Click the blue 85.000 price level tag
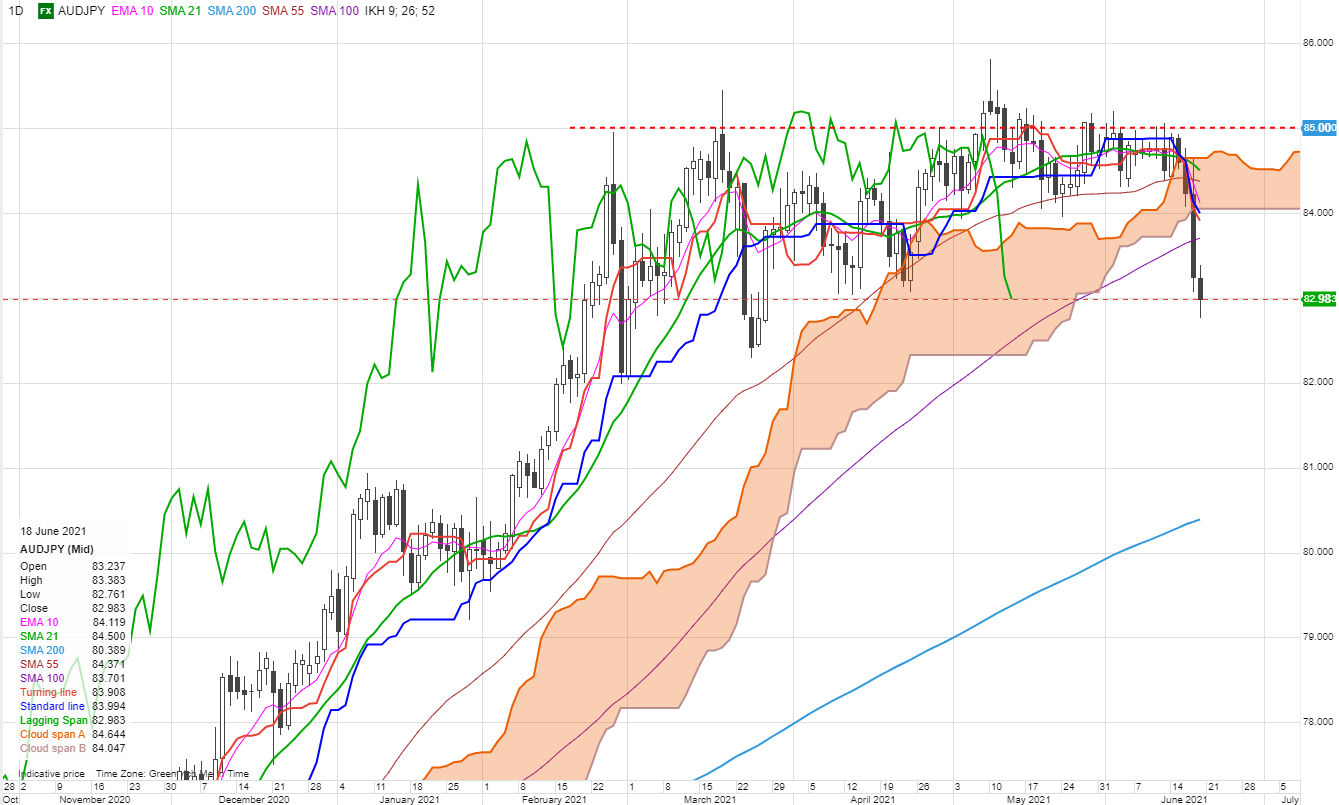 click(x=1319, y=128)
